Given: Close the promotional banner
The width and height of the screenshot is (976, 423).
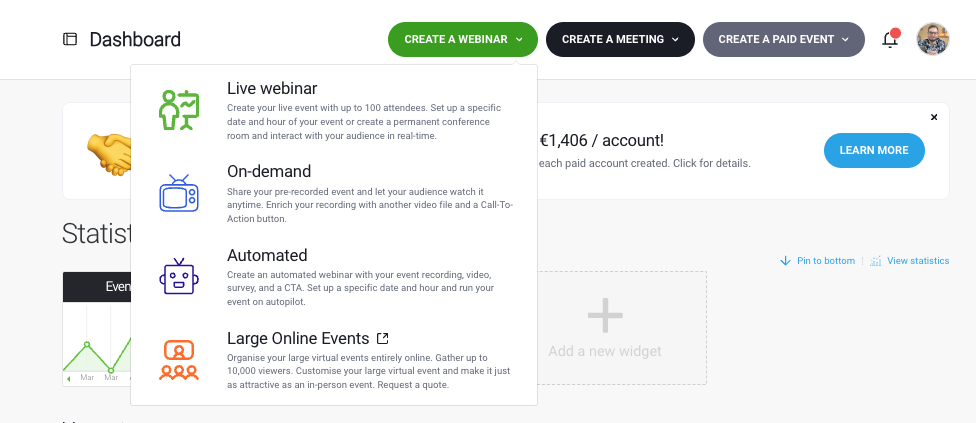Looking at the screenshot, I should [934, 117].
